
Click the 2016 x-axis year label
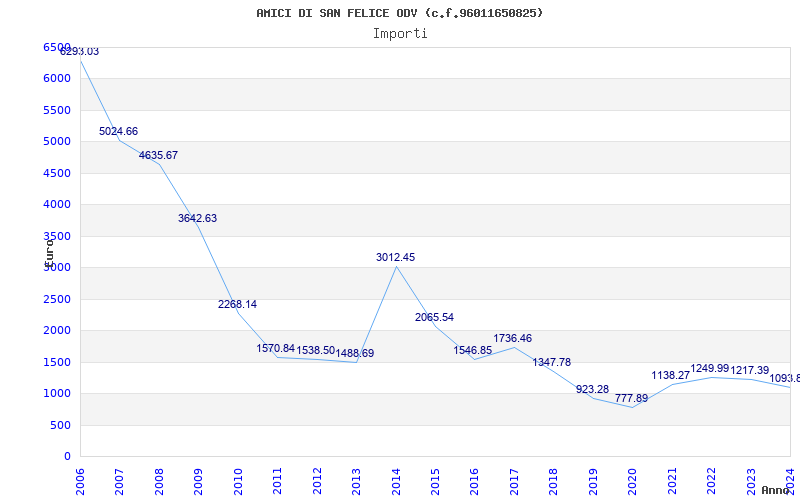(x=475, y=481)
